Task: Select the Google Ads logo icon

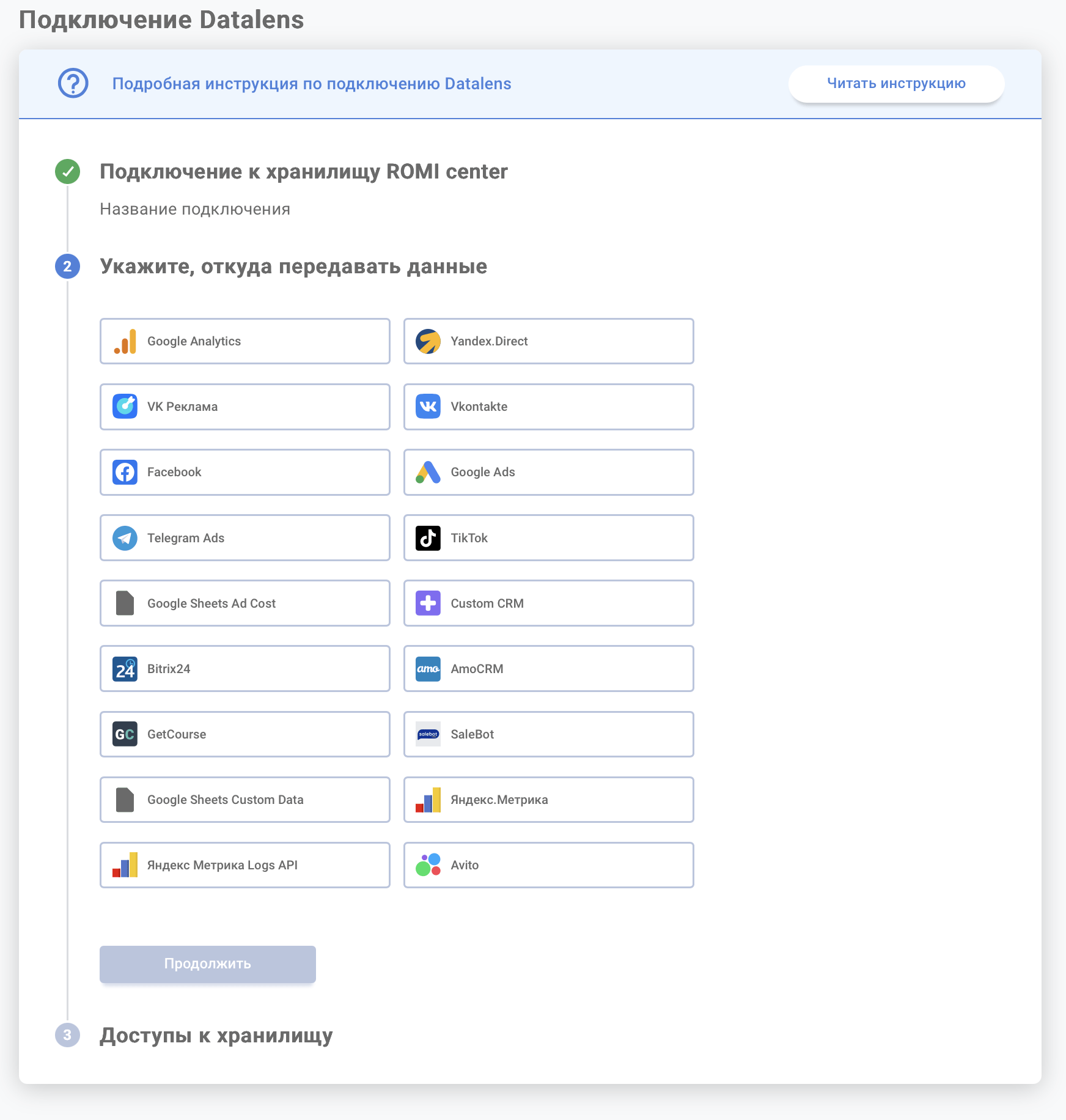Action: click(x=428, y=473)
